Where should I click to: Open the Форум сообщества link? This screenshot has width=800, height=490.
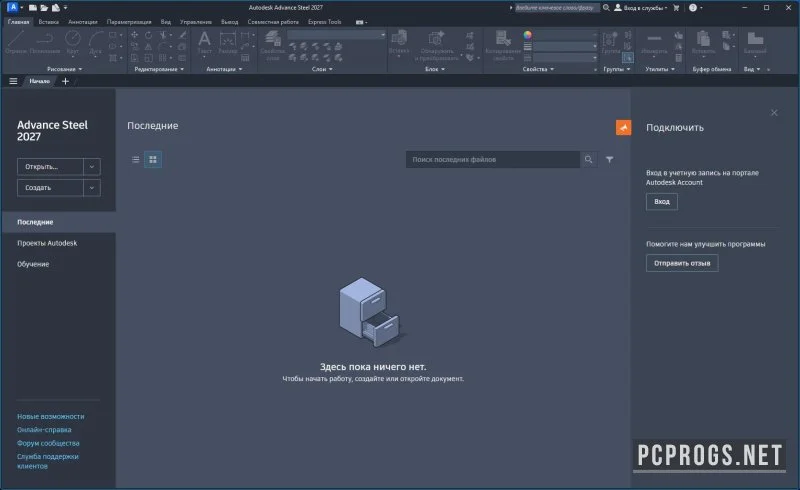coord(48,443)
